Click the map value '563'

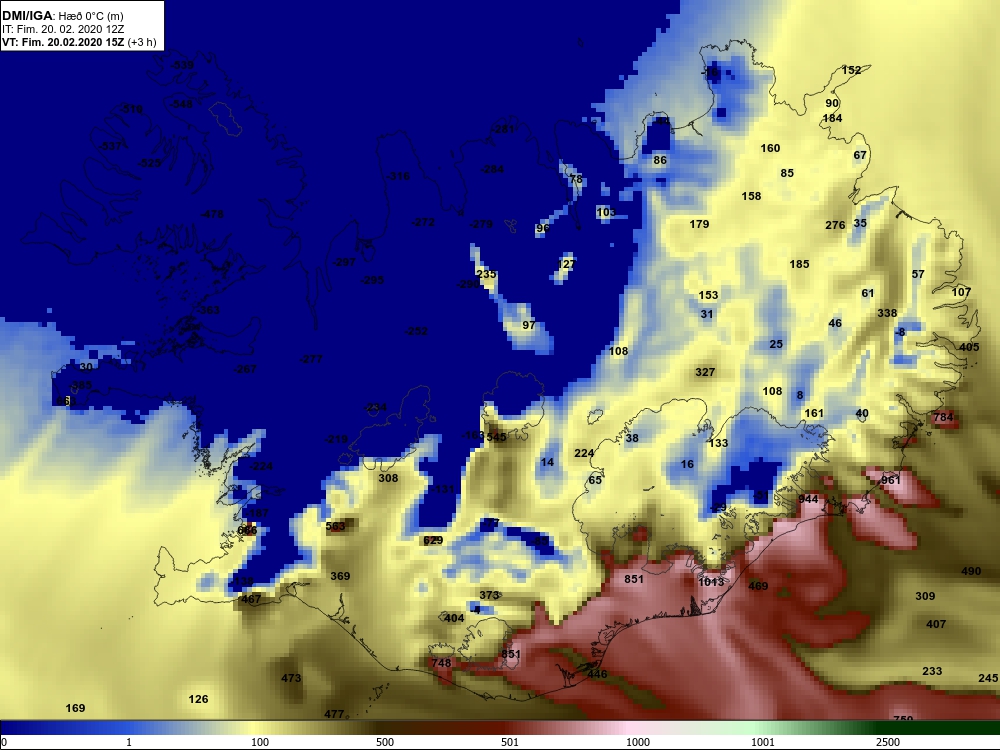(x=335, y=526)
